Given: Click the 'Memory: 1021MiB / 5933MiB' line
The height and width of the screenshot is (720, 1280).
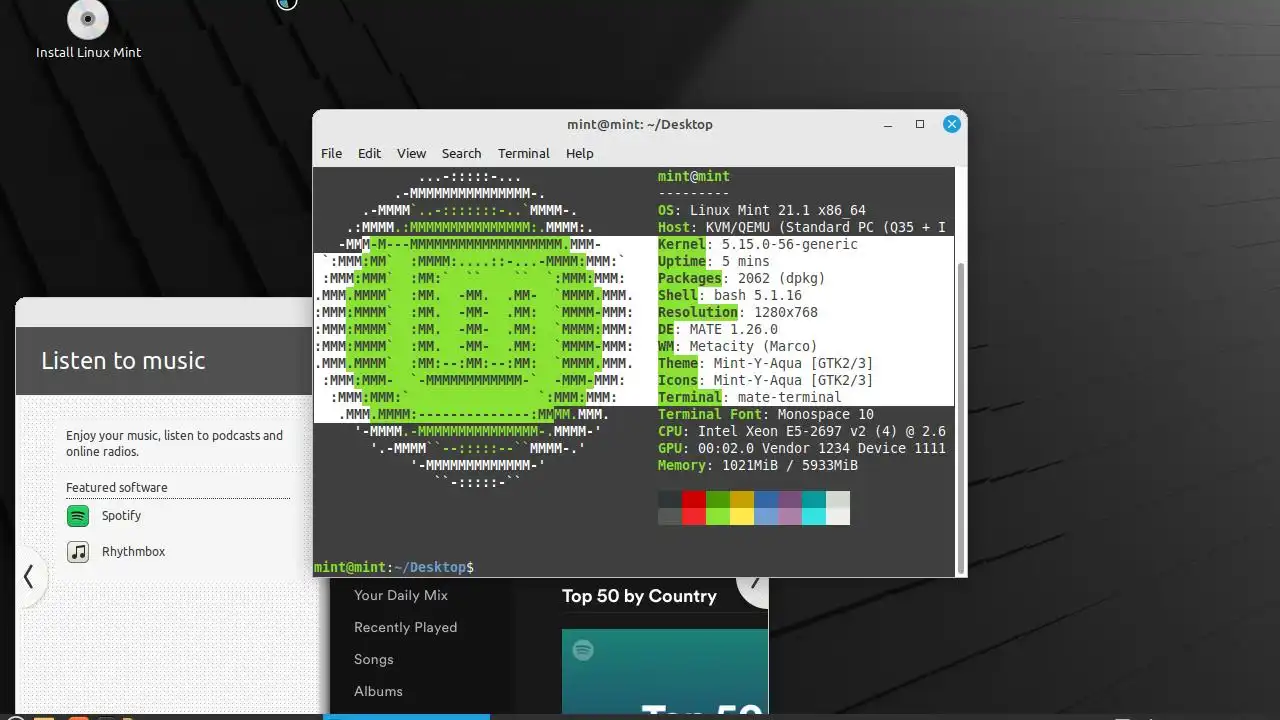Looking at the screenshot, I should [758, 465].
